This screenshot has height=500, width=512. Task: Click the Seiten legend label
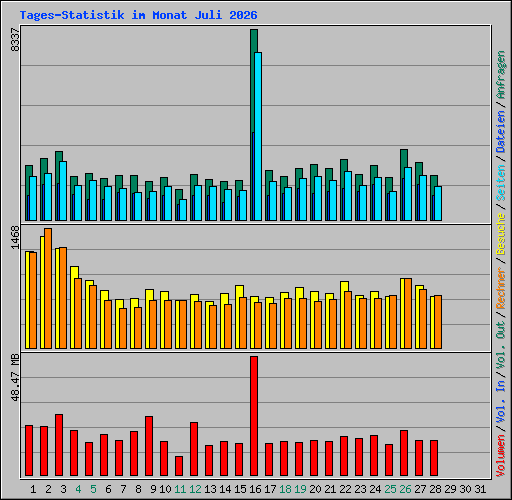pyautogui.click(x=501, y=183)
